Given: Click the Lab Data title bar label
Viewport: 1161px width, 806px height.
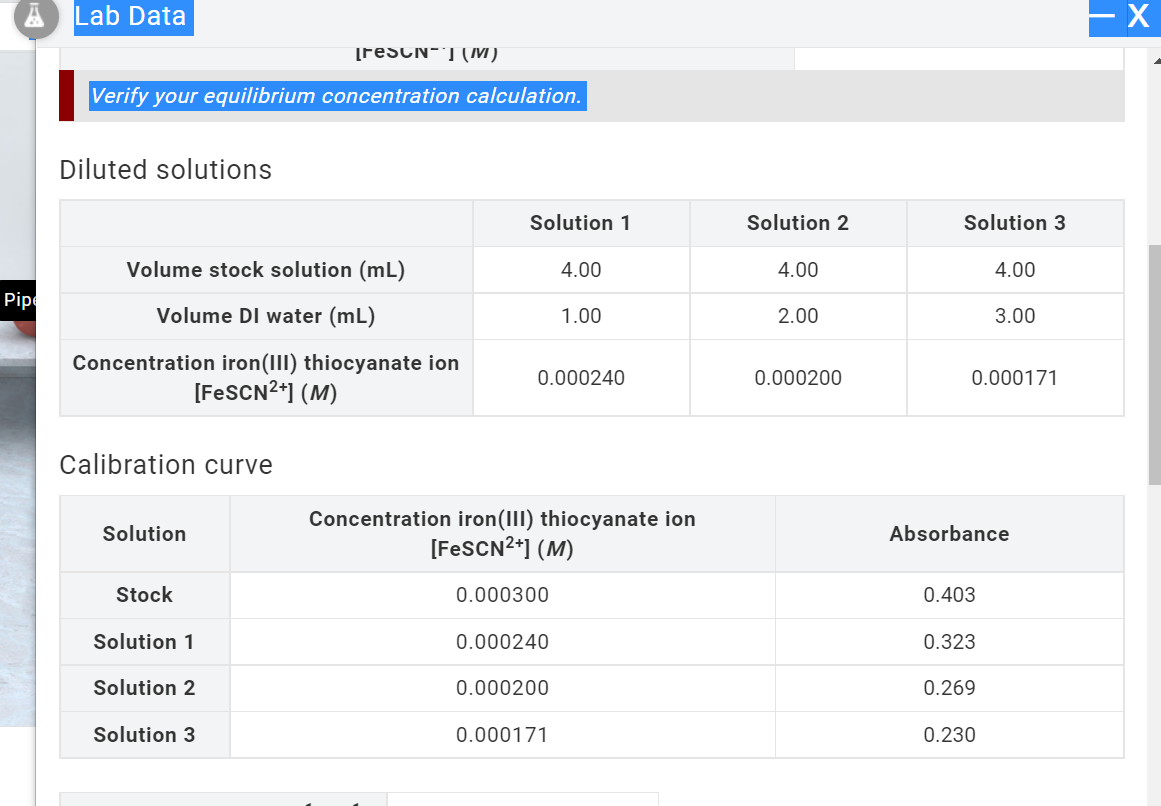Looking at the screenshot, I should click(131, 16).
